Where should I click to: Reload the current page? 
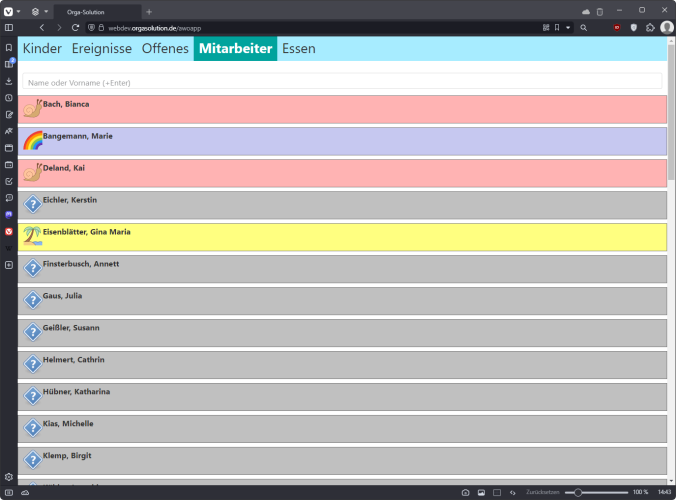tap(75, 28)
